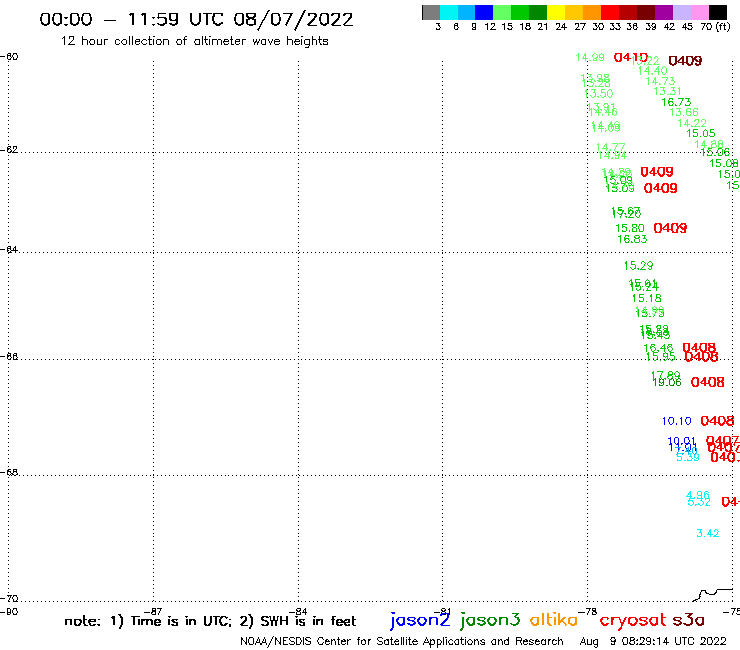Click the longitude axis label -78
The image size is (740, 650).
click(x=588, y=612)
